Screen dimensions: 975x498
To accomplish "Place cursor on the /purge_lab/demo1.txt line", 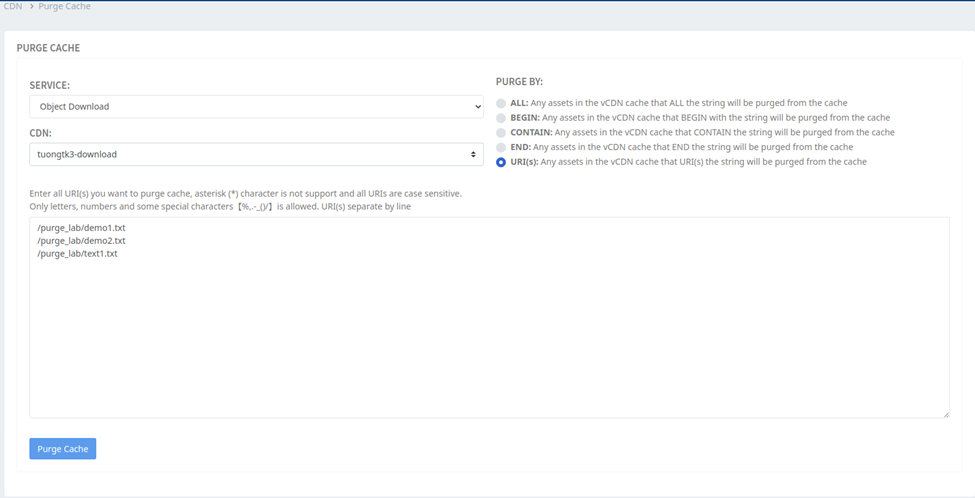I will point(81,228).
